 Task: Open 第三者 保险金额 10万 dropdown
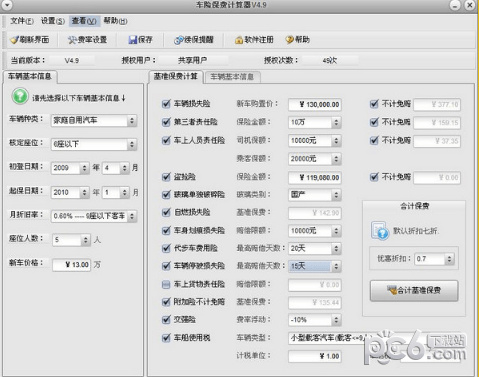click(315, 122)
